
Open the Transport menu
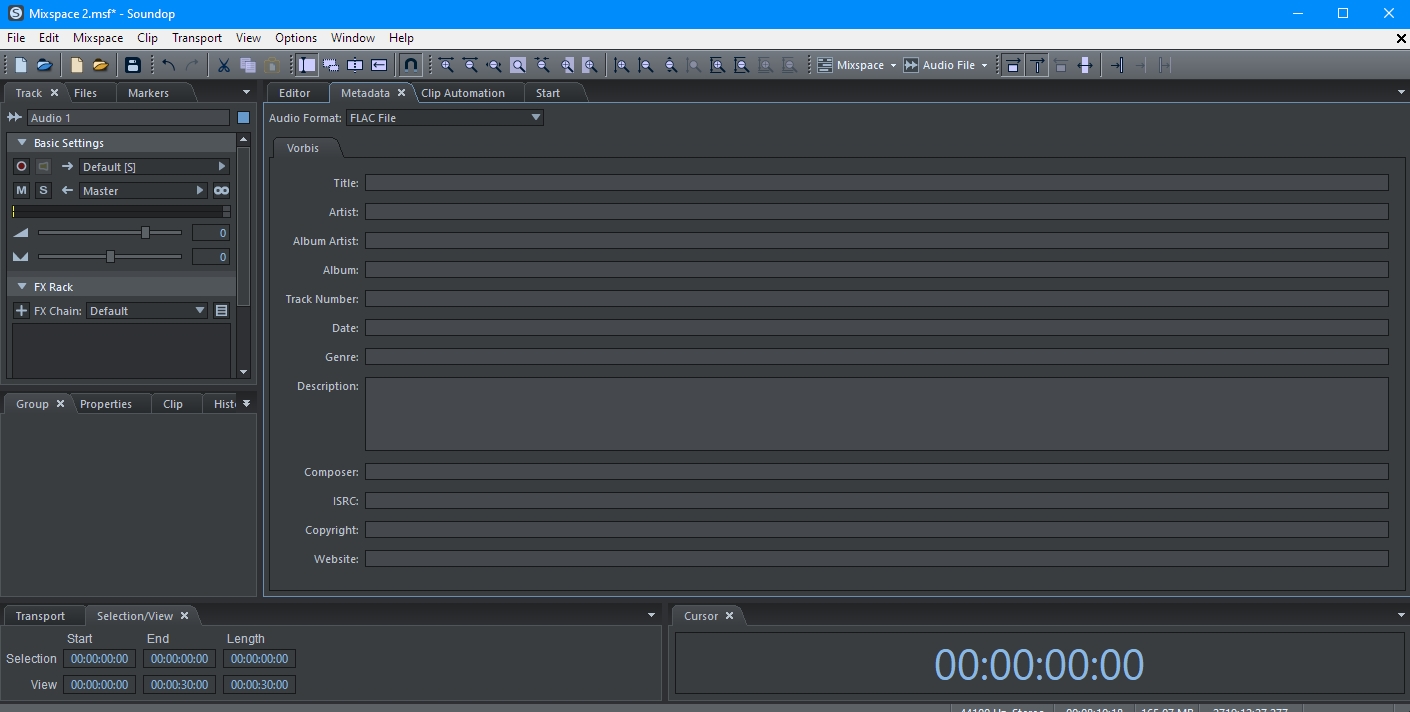tap(196, 38)
